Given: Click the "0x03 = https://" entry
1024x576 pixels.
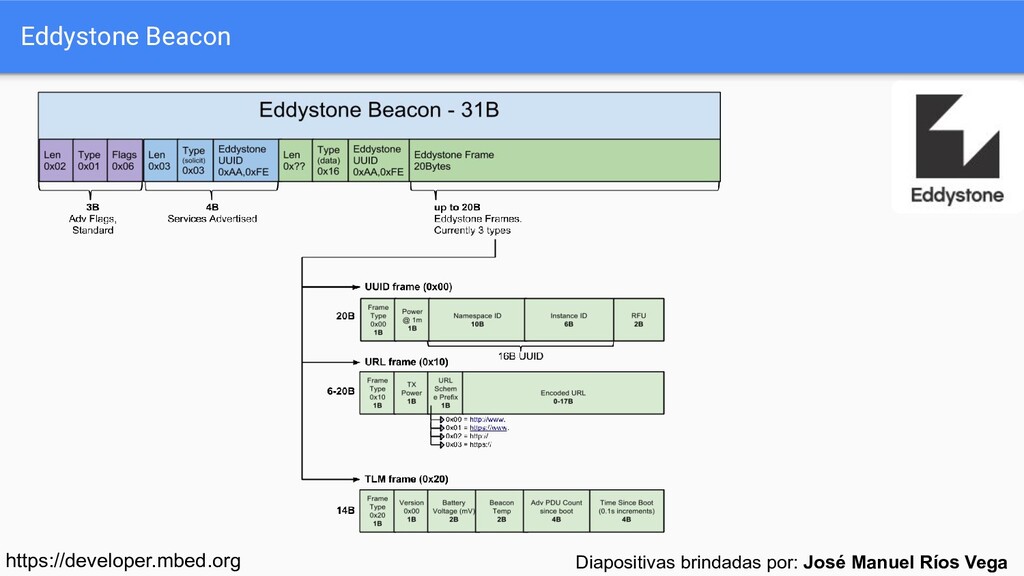Looking at the screenshot, I should (468, 445).
